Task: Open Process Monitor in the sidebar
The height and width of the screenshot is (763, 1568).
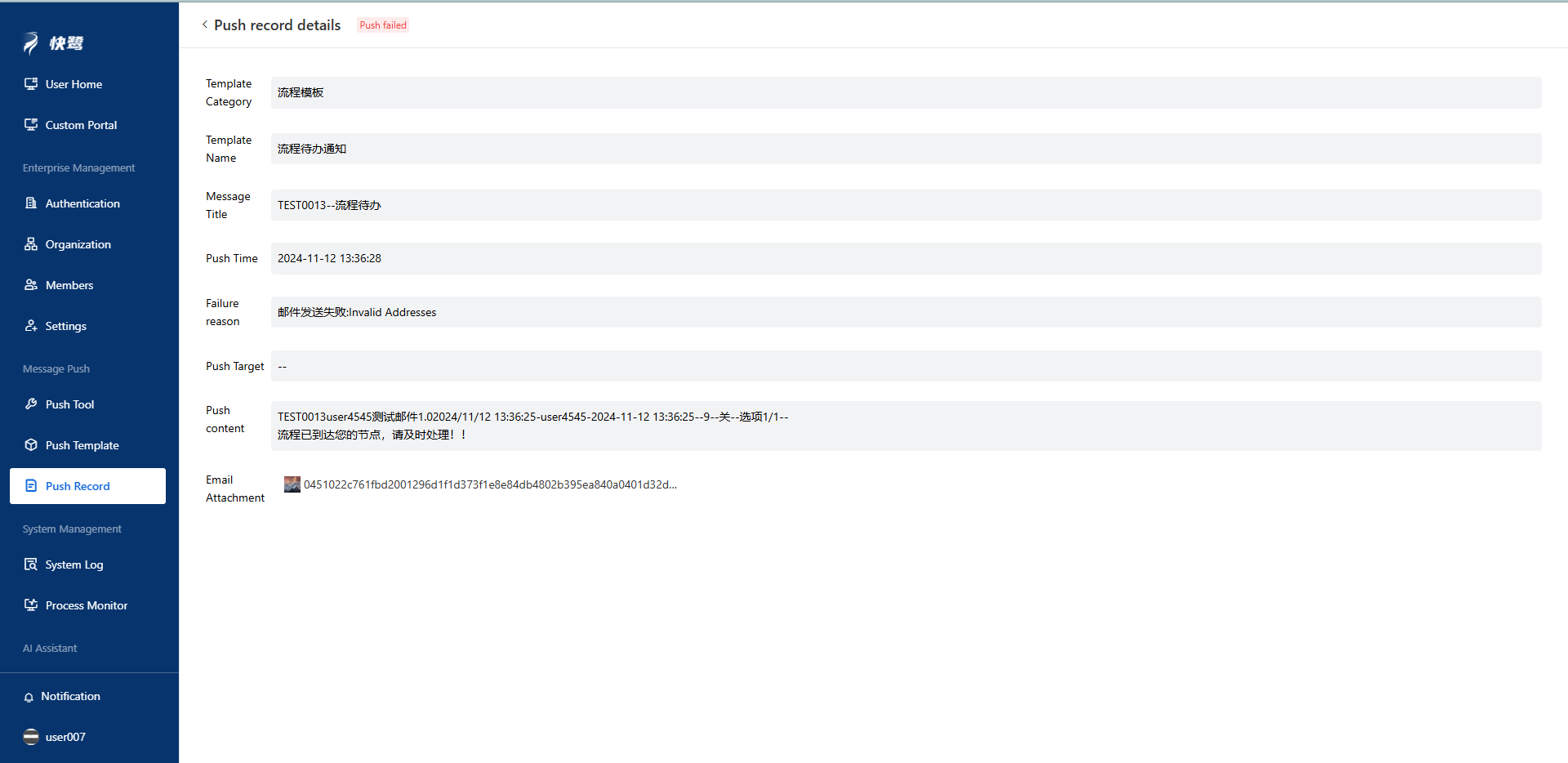Action: click(x=86, y=605)
